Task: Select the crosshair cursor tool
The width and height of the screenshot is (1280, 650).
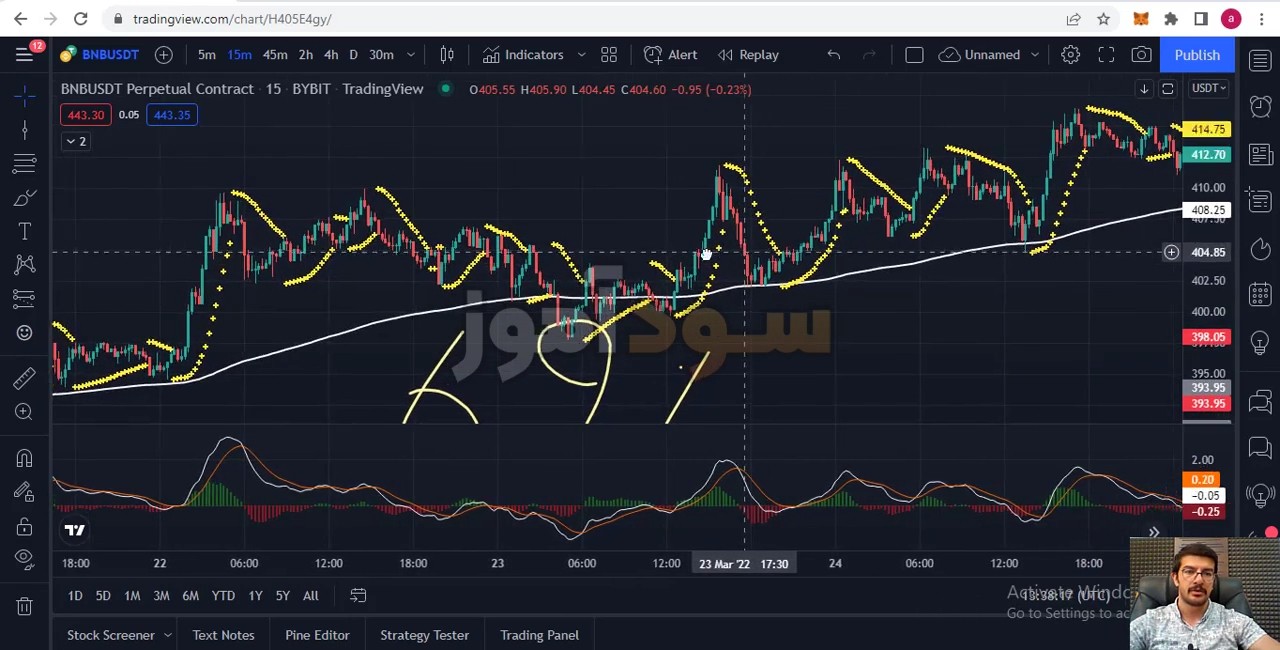Action: 25,96
